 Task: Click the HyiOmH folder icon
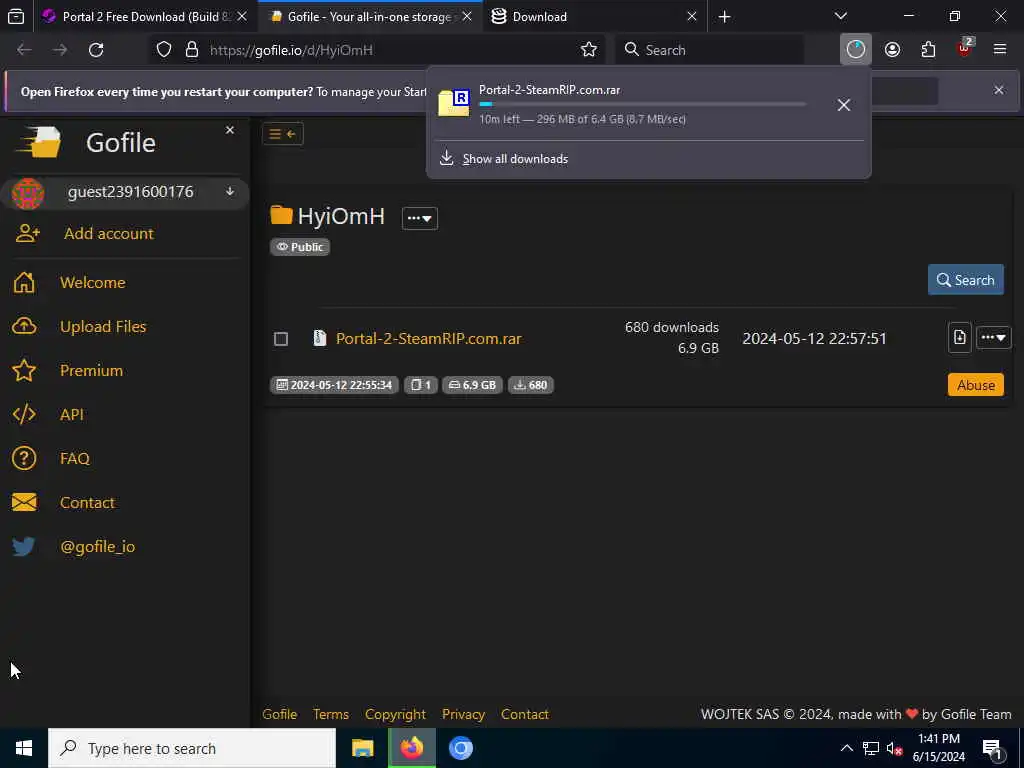coord(281,215)
